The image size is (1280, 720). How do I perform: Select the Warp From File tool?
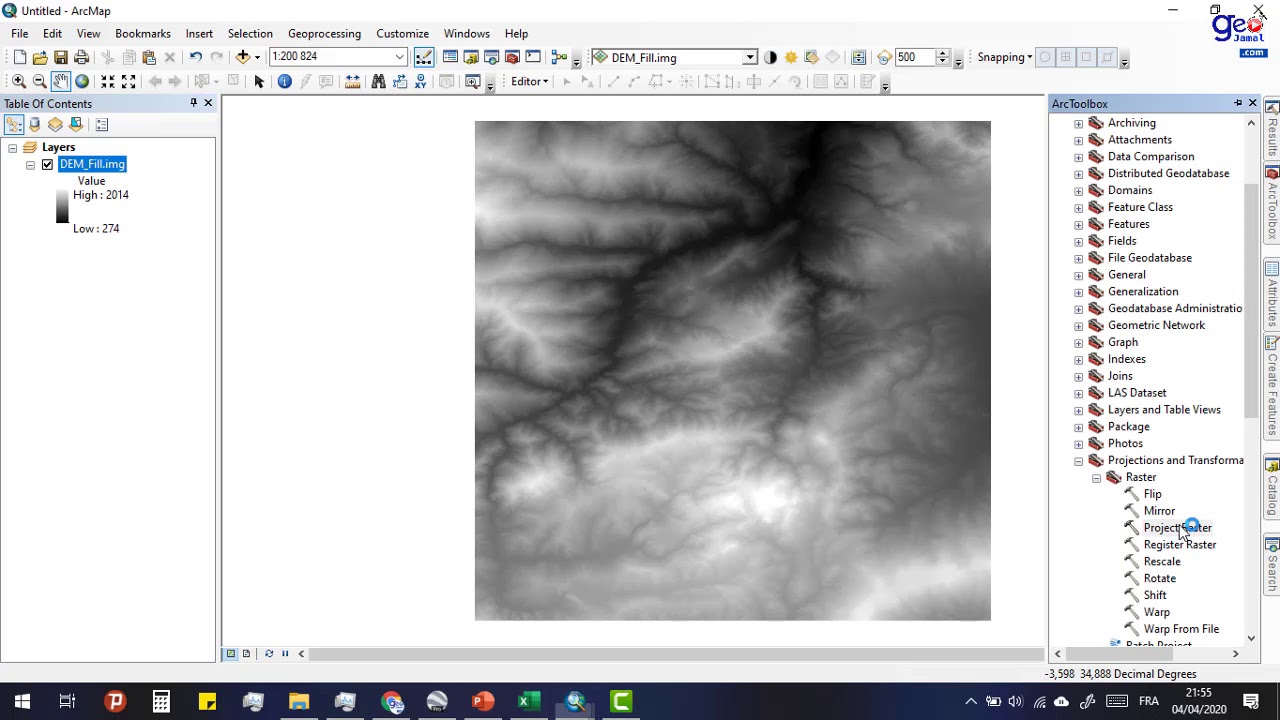pos(1181,629)
